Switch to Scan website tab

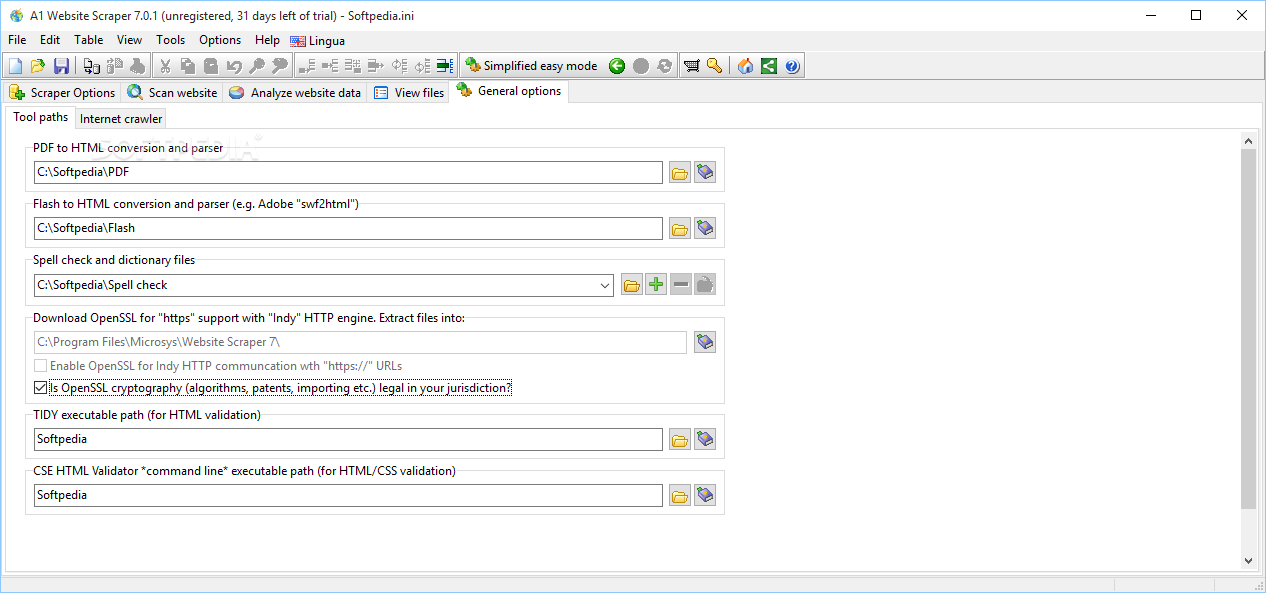[172, 93]
